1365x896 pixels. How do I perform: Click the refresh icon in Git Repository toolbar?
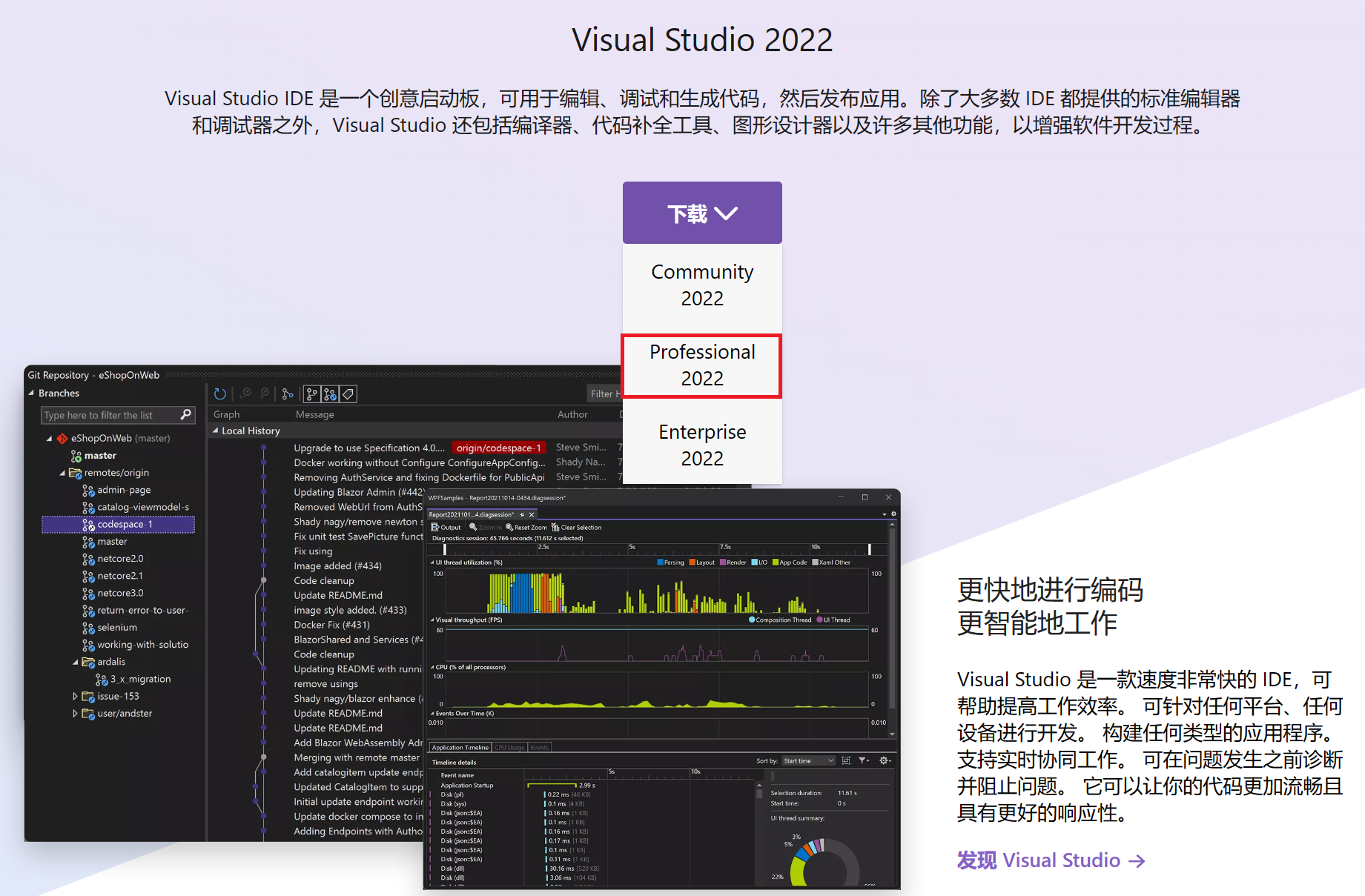pyautogui.click(x=220, y=394)
